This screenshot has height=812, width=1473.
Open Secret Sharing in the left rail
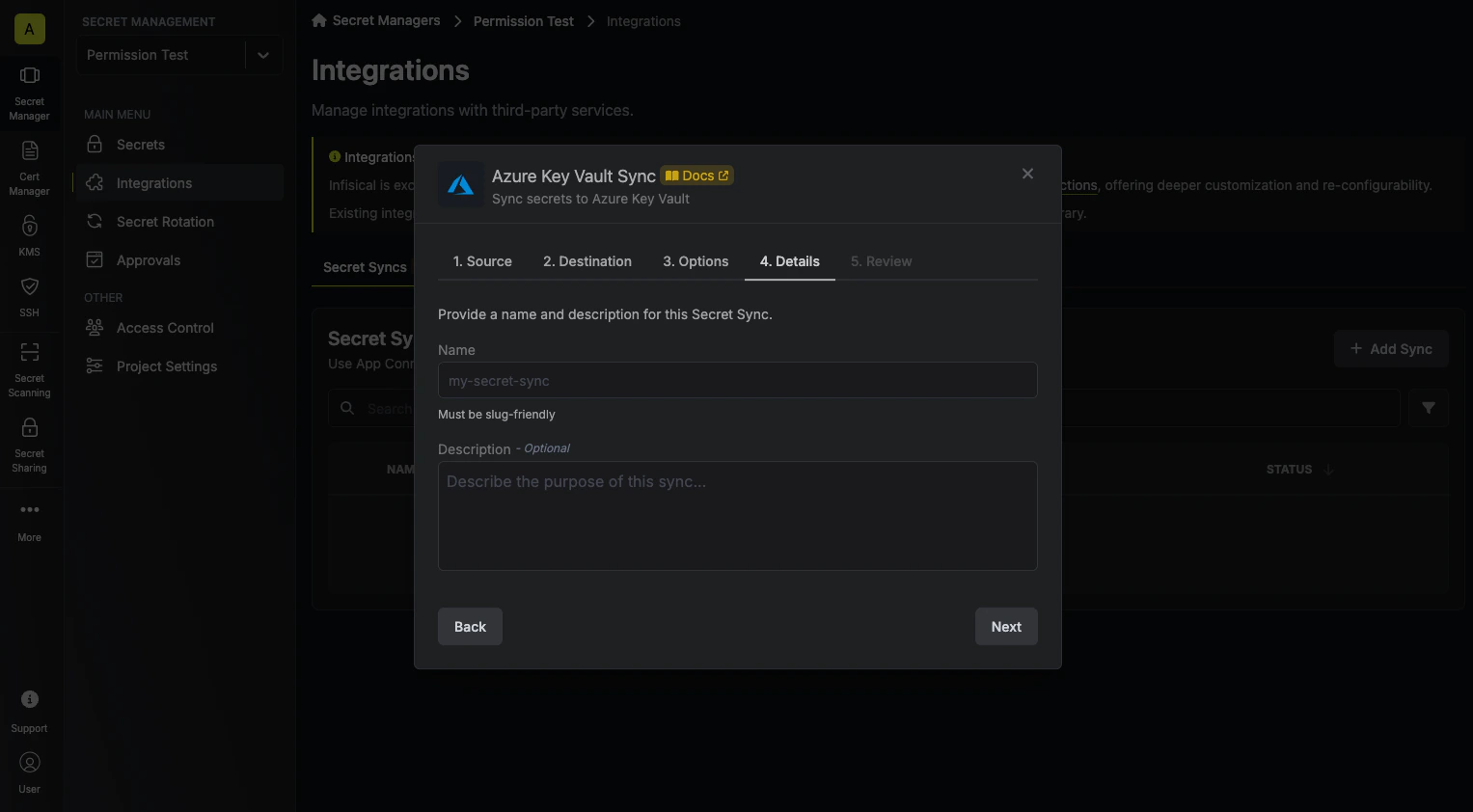29,446
